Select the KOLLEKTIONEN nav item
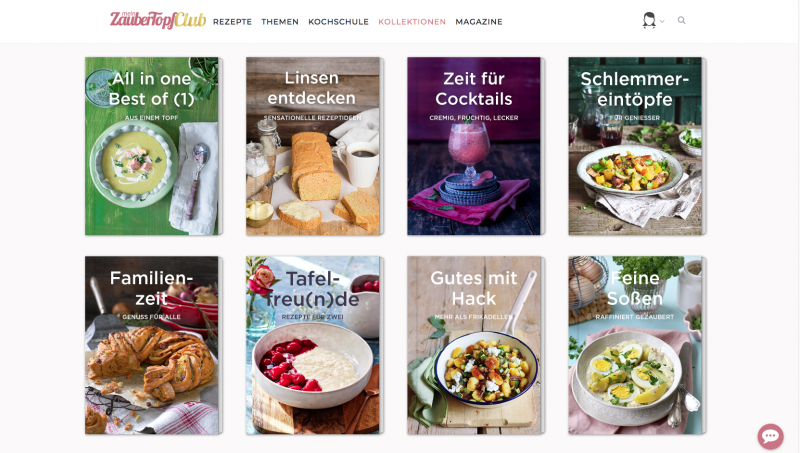 (412, 22)
